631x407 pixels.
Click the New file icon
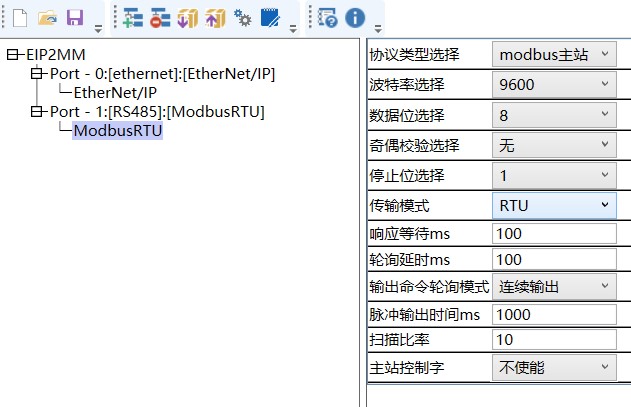pos(19,18)
